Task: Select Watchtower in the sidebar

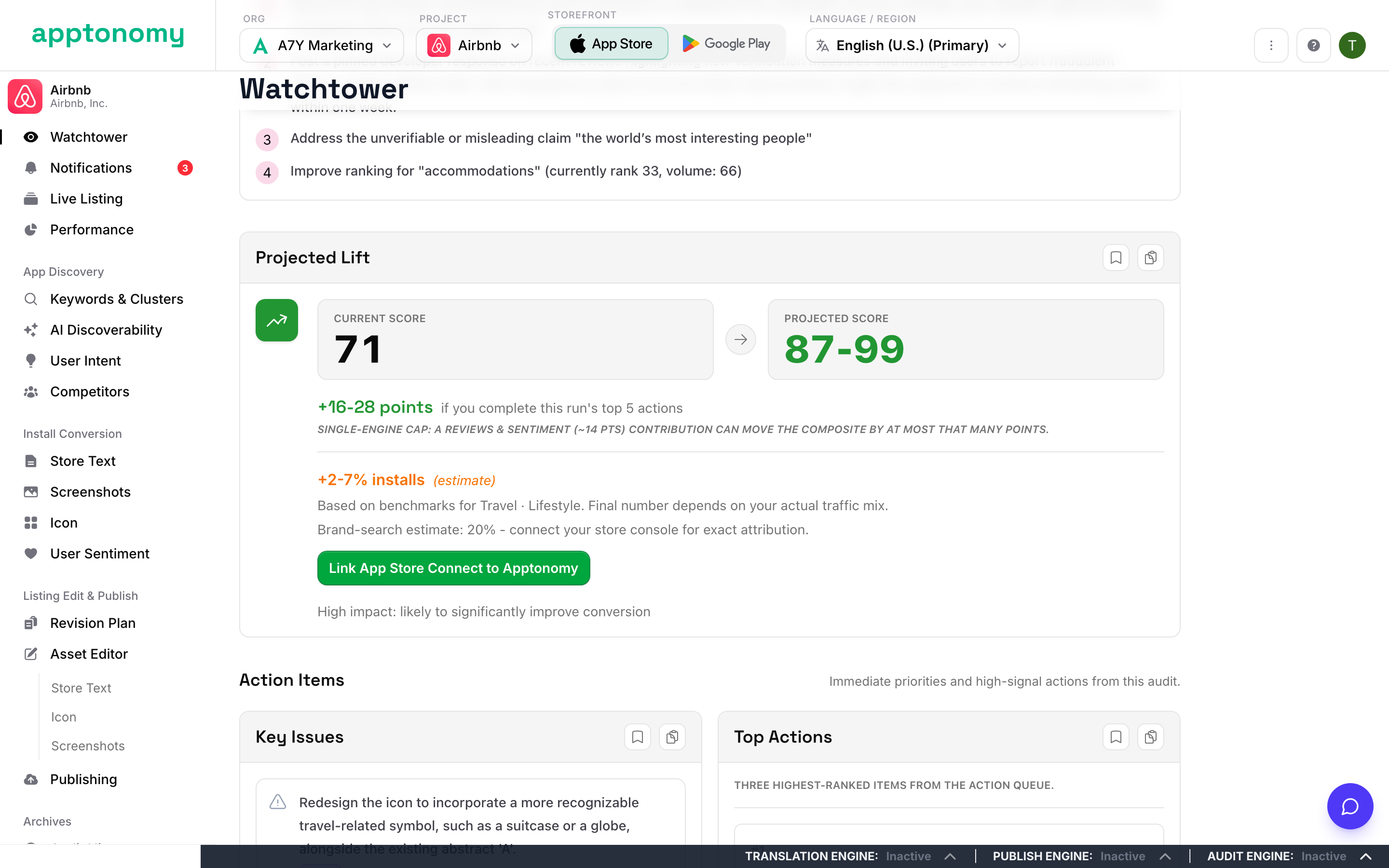Action: click(88, 137)
